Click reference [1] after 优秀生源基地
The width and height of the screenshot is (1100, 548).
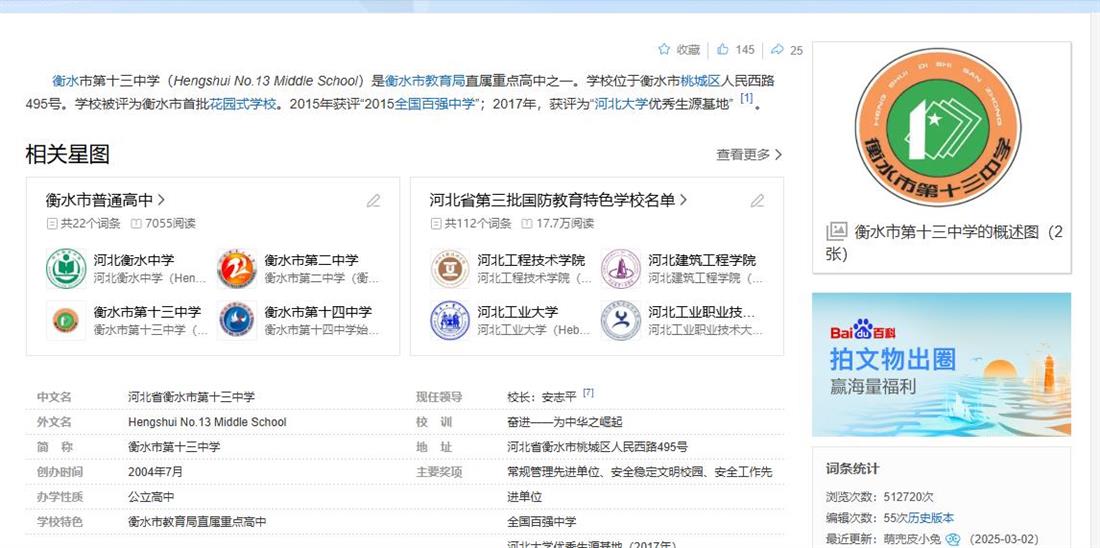[746, 99]
